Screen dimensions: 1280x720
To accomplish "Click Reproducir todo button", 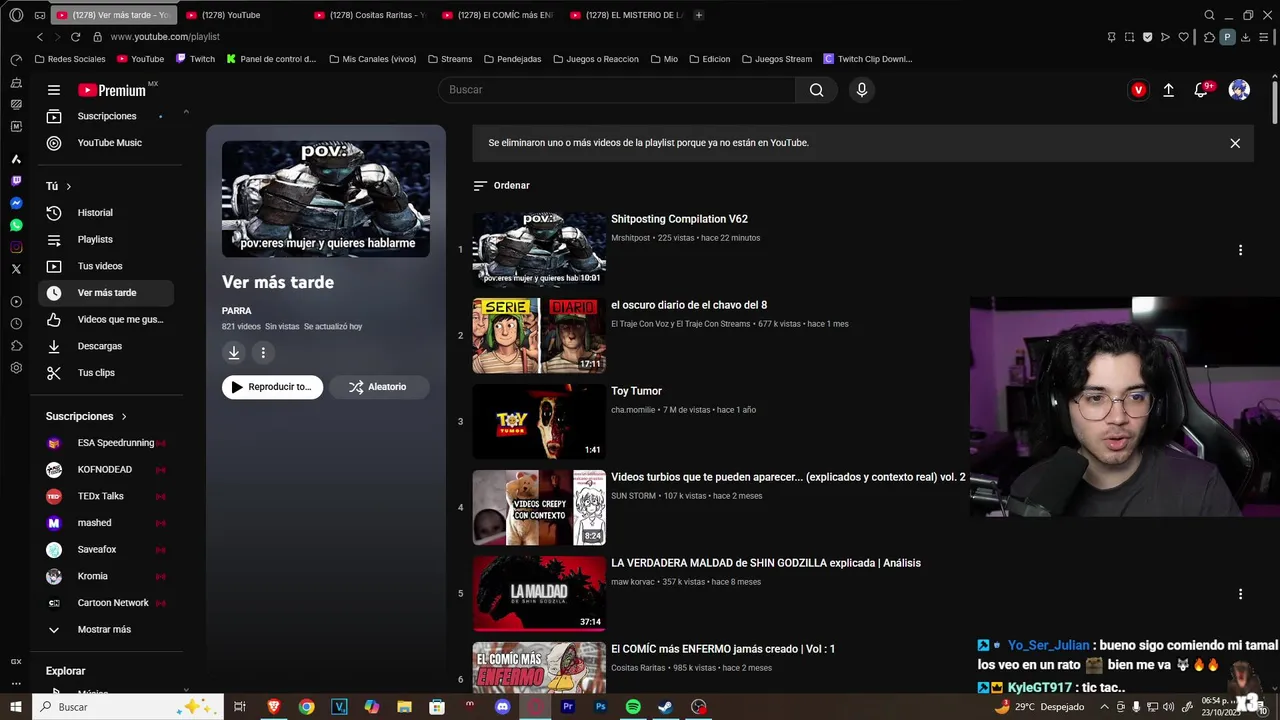I will click(272, 387).
